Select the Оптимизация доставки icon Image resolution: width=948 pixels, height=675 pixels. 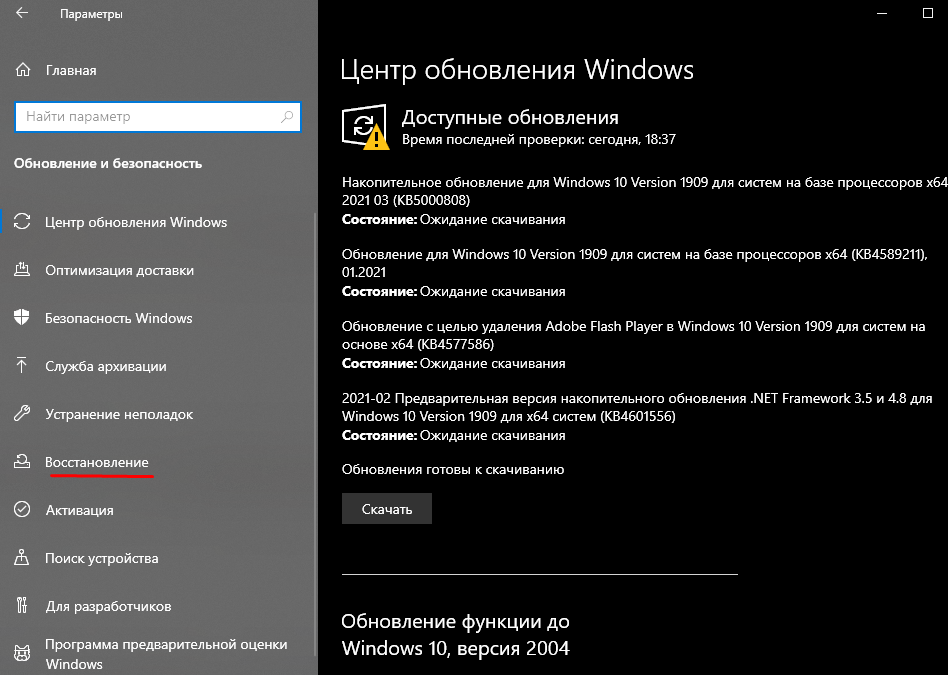tap(23, 270)
